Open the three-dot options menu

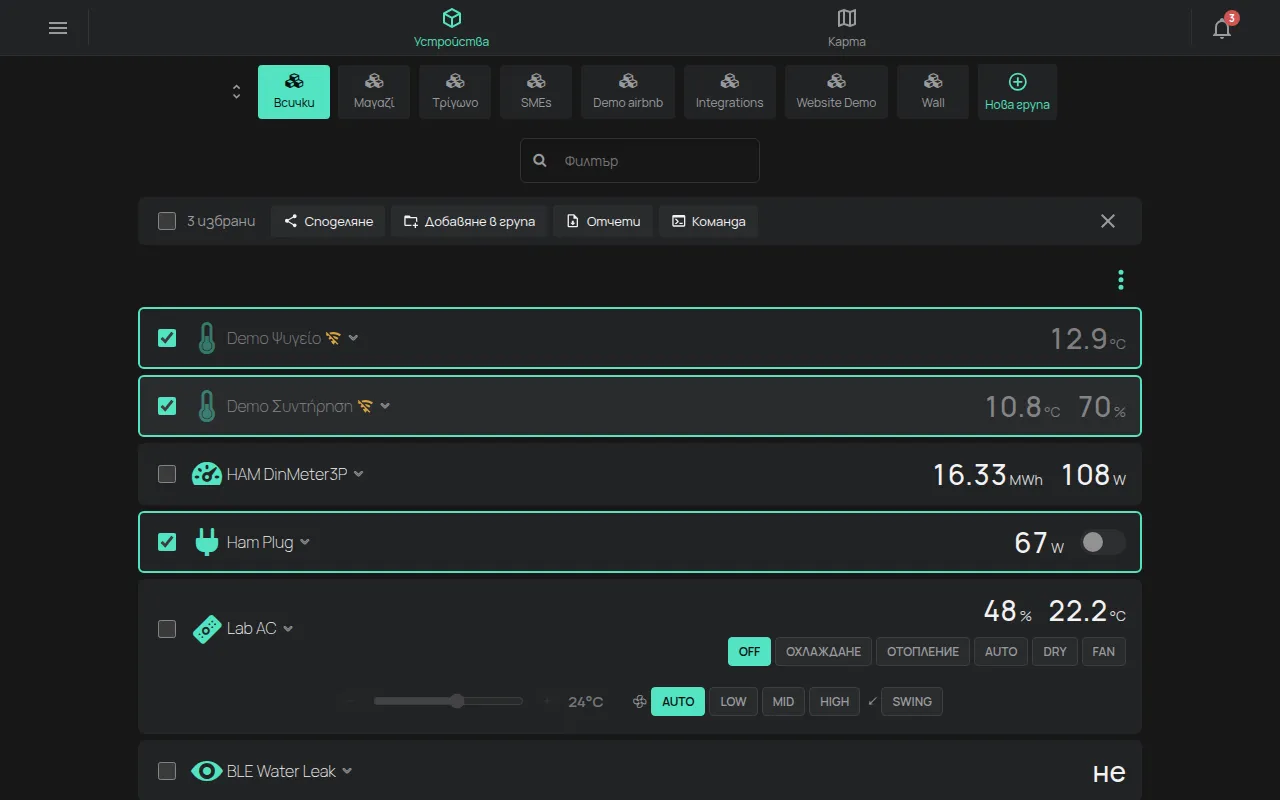tap(1121, 280)
